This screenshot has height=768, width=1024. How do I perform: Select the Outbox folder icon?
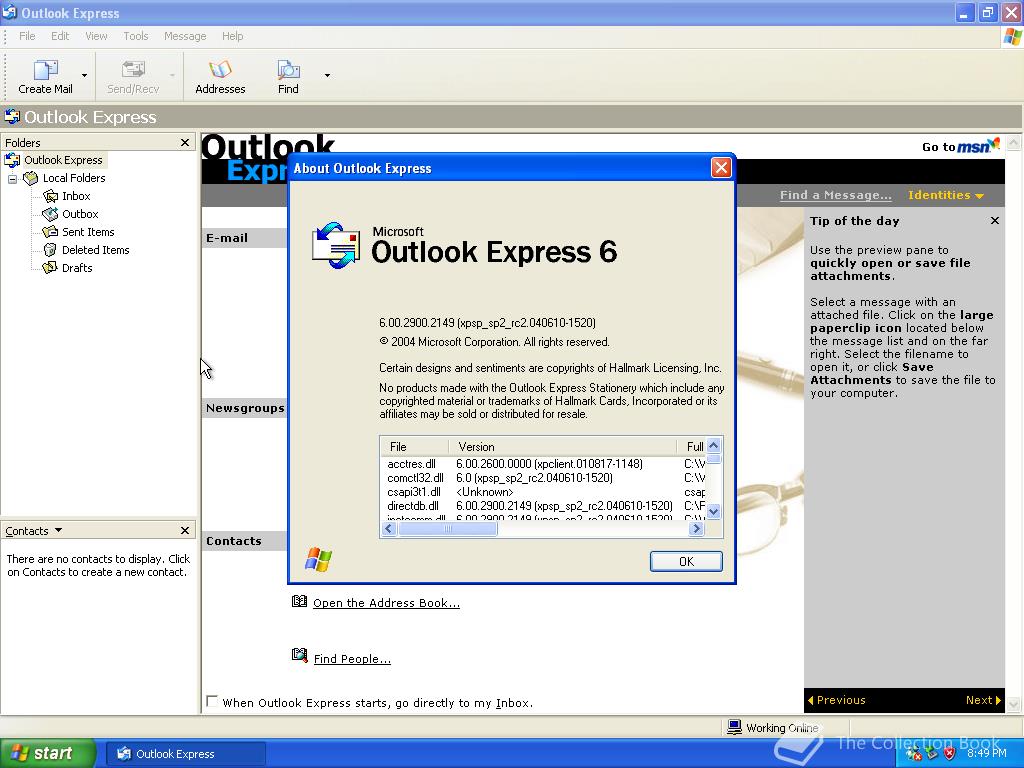[x=50, y=214]
